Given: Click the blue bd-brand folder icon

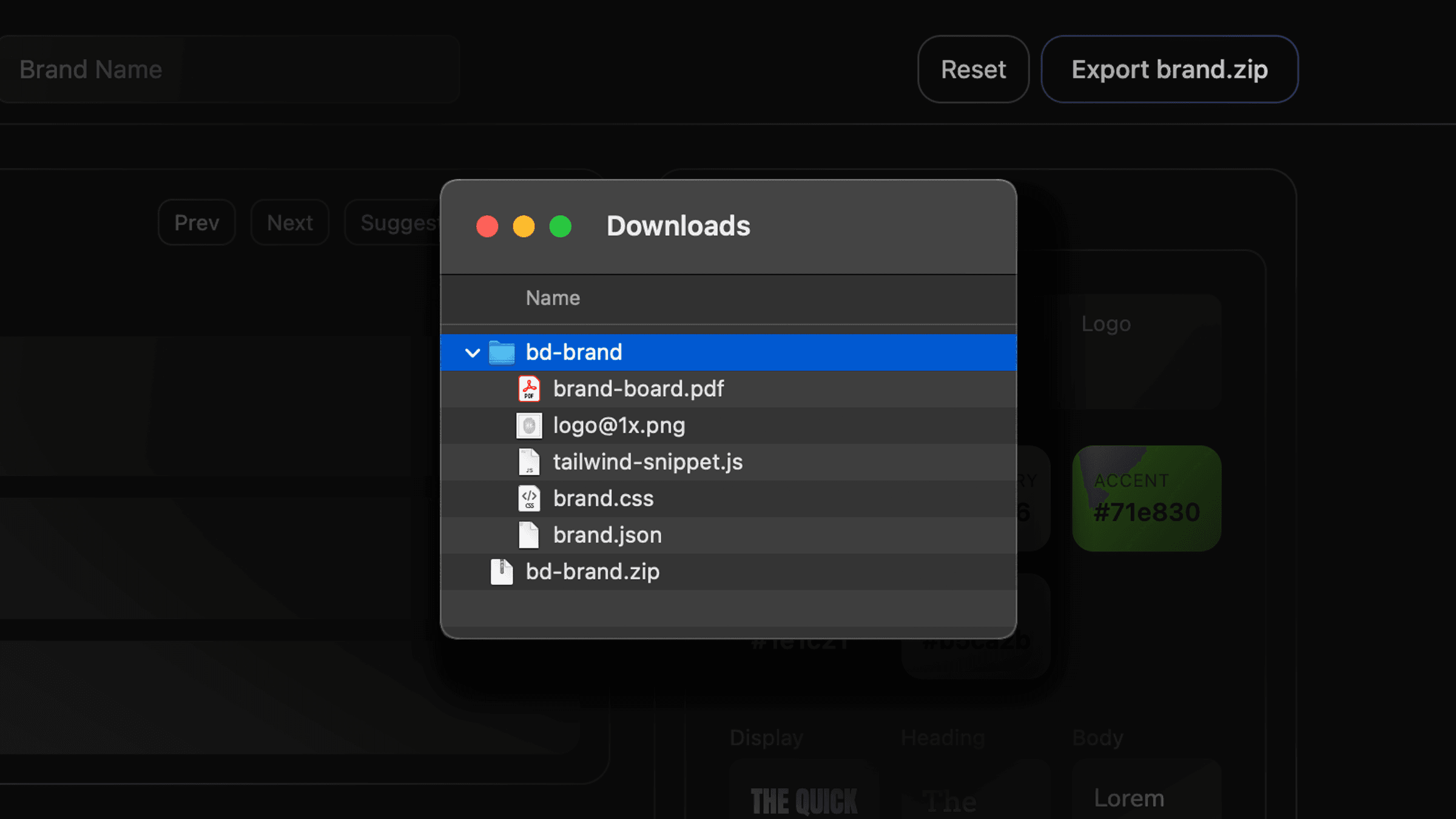Looking at the screenshot, I should pos(502,352).
